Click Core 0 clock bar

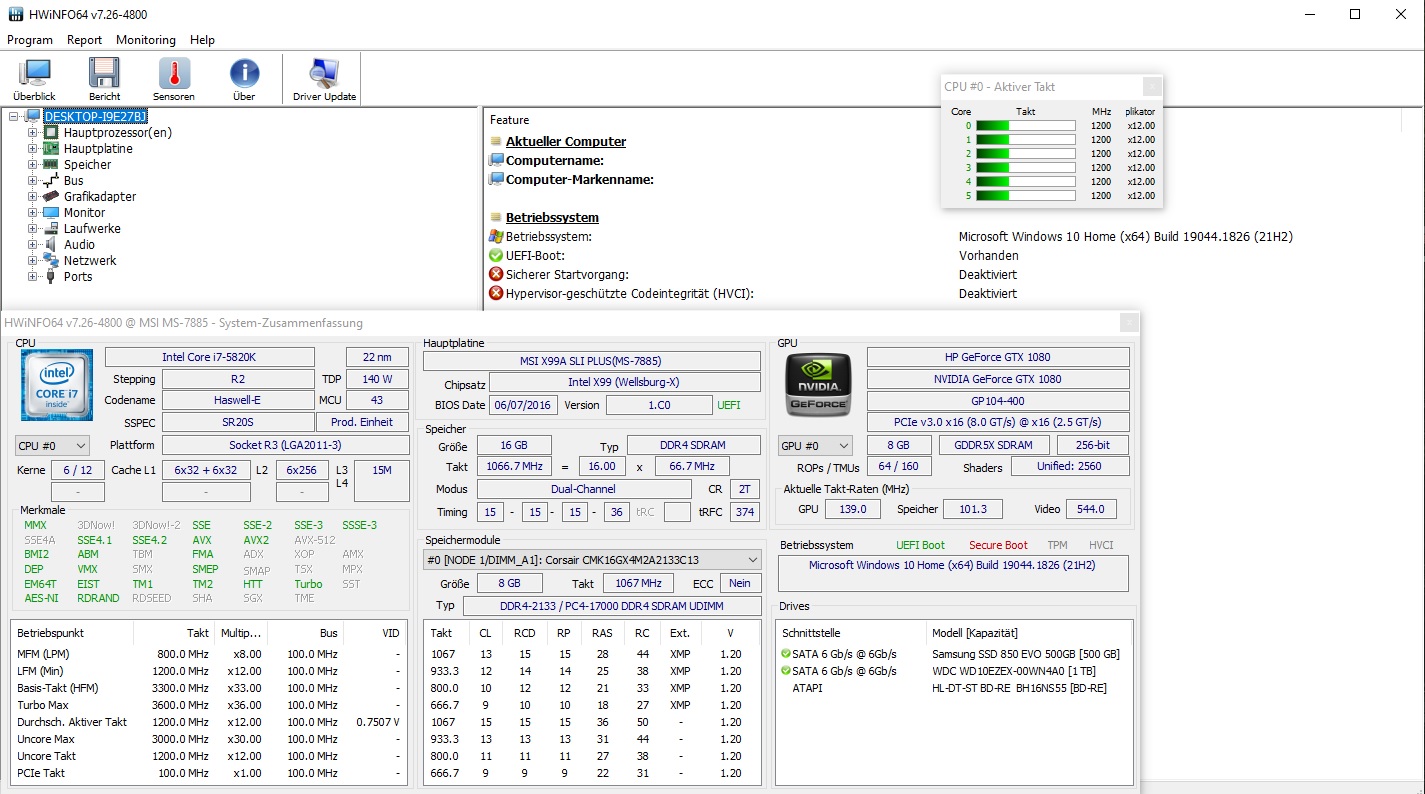coord(1025,125)
